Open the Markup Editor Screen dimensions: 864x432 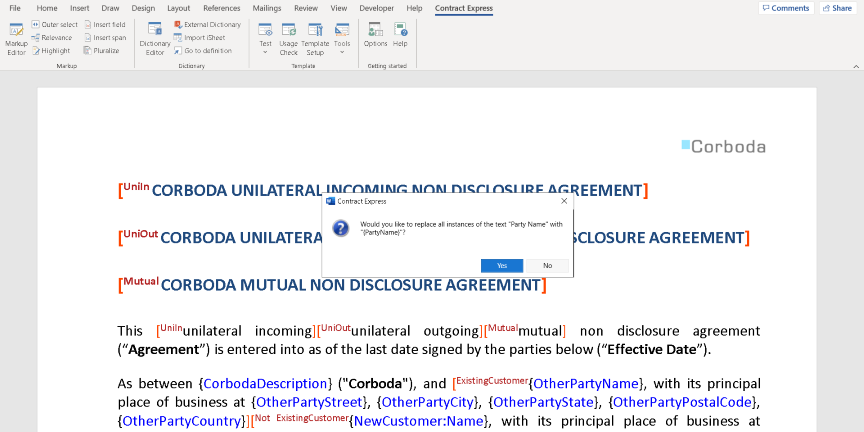[16, 39]
